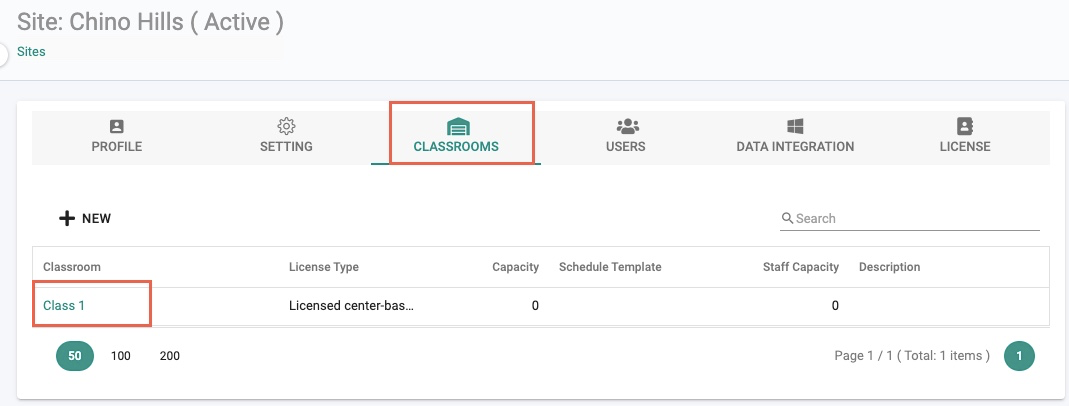1069x406 pixels.
Task: Open the Class 1 classroom link
Action: coord(64,306)
